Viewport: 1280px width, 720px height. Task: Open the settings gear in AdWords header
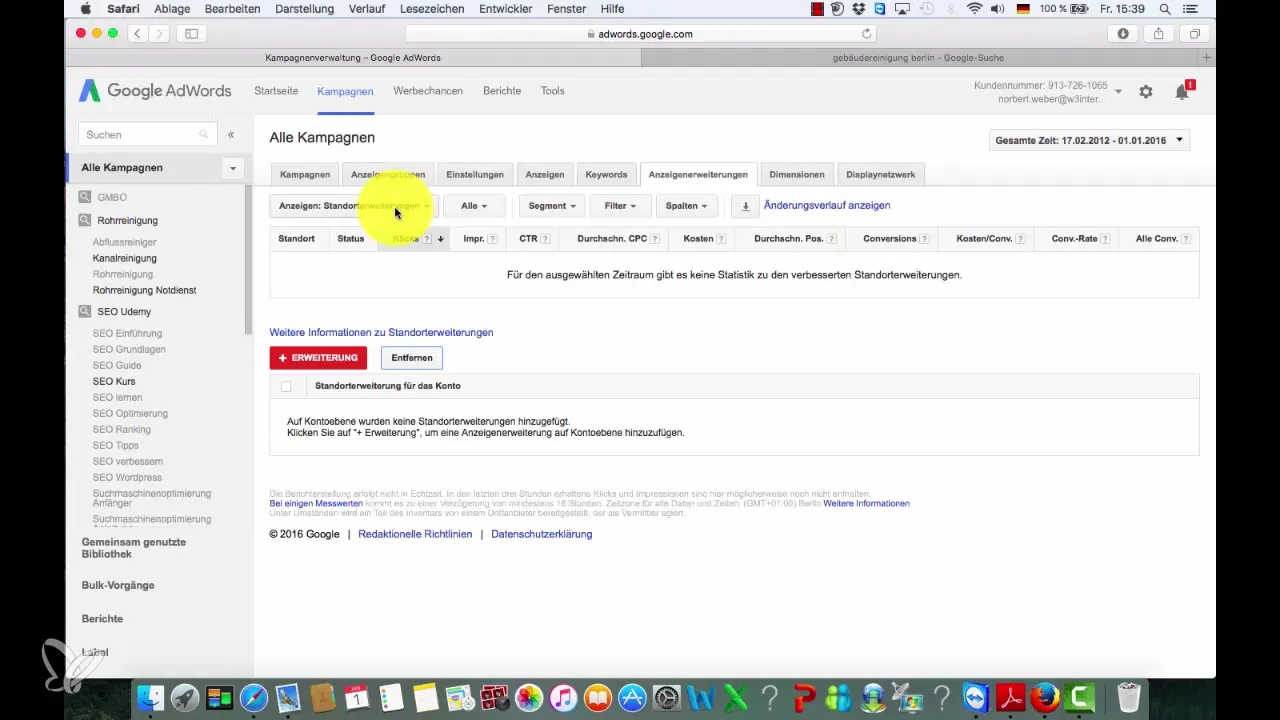1146,91
